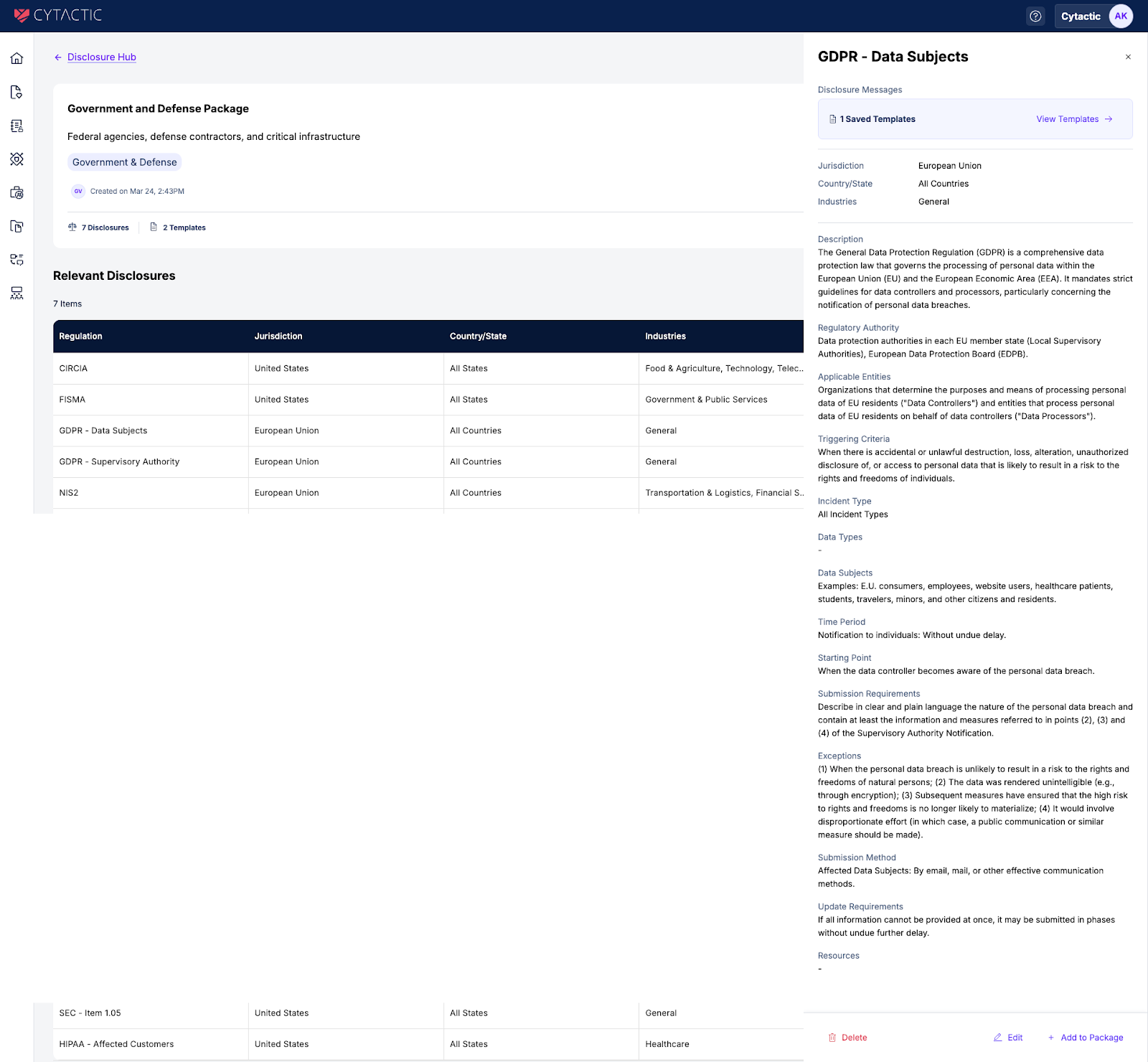The width and height of the screenshot is (1148, 1062).
Task: Open the NIS2 regulation row
Action: click(428, 493)
